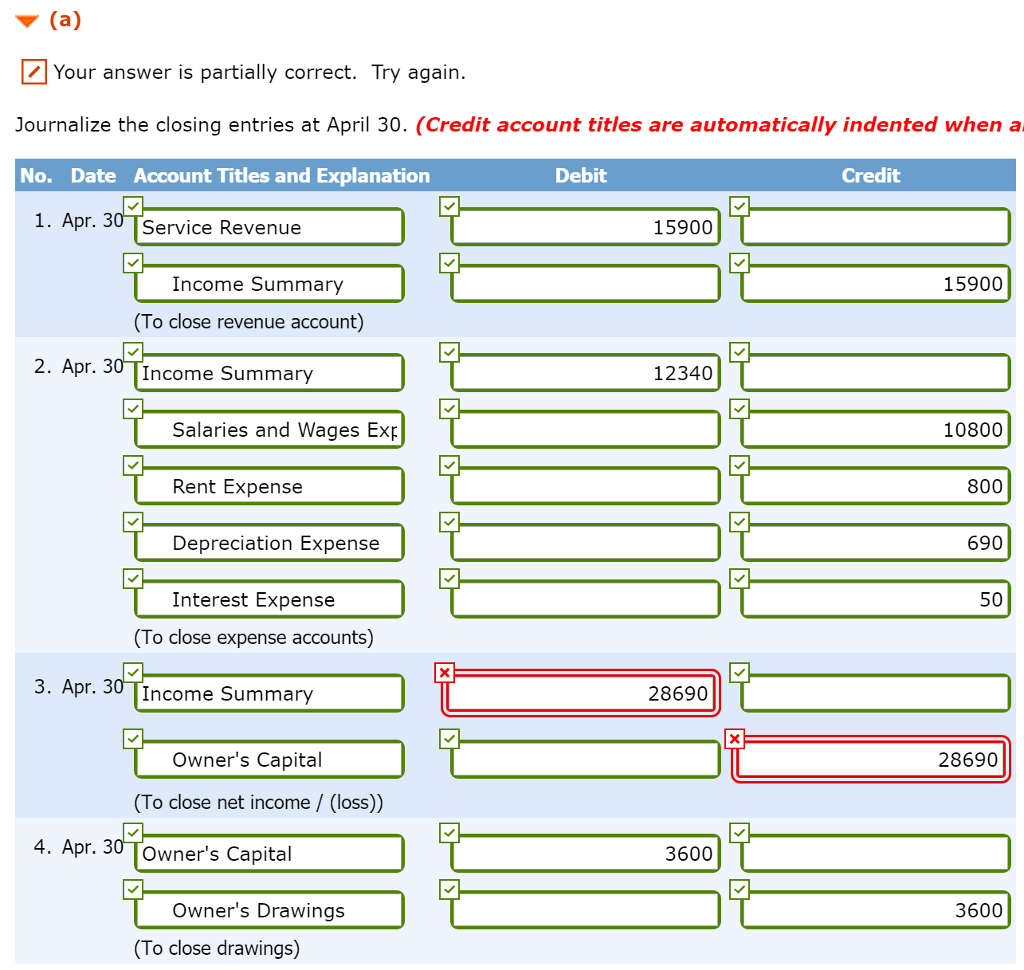Screen dimensions: 1024x970
Task: Toggle the checkmark above Owner's Capital in entry 3
Action: pyautogui.click(x=132, y=672)
